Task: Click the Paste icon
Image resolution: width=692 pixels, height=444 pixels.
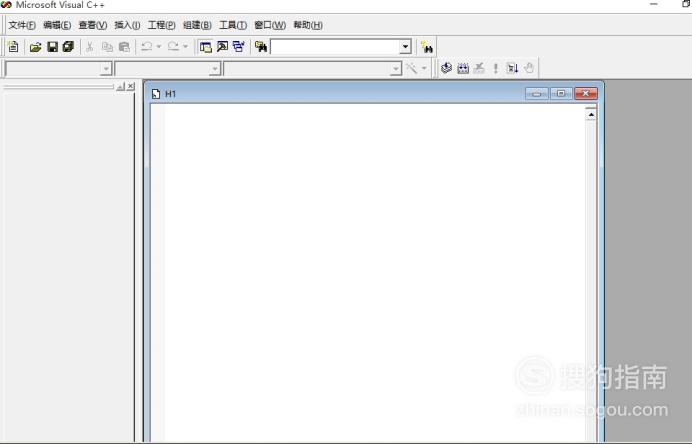Action: pyautogui.click(x=124, y=47)
